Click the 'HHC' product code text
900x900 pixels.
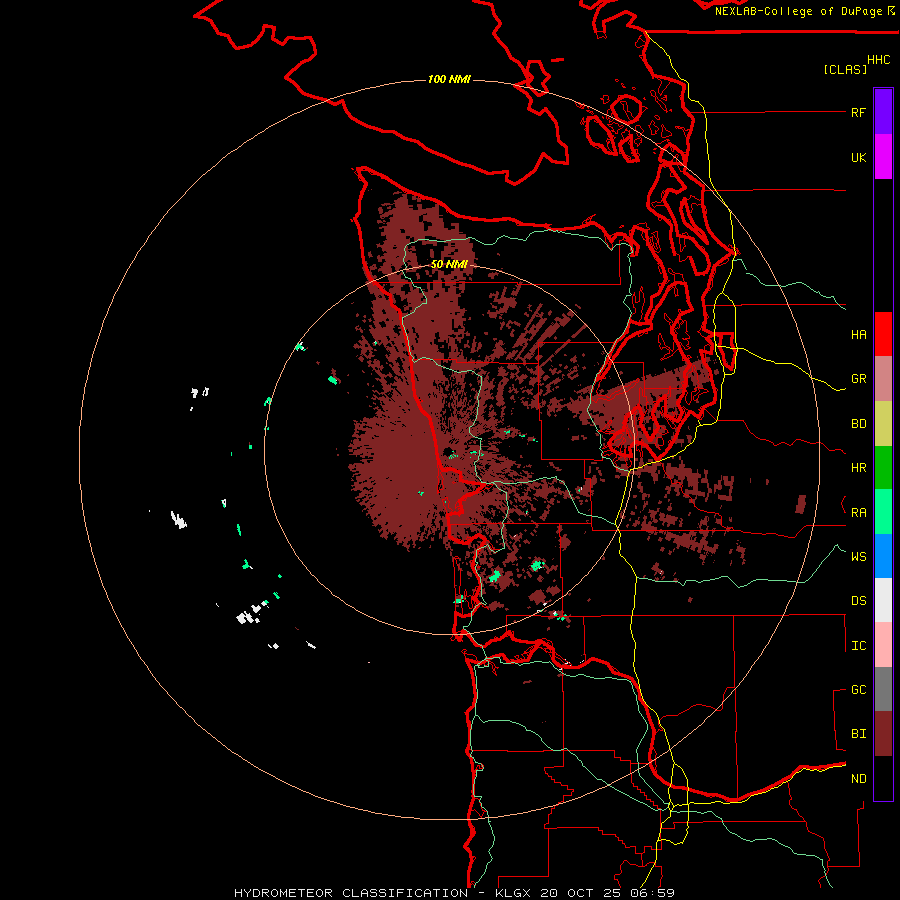click(x=878, y=60)
